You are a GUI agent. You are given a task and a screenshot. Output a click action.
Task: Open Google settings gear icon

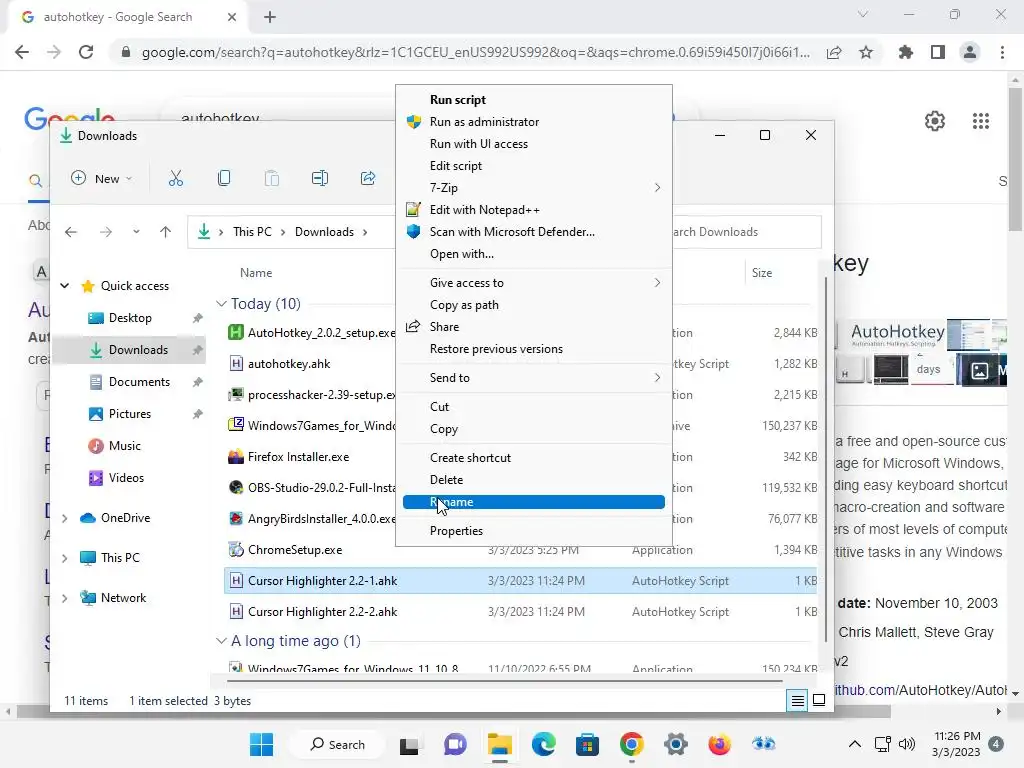pos(935,121)
